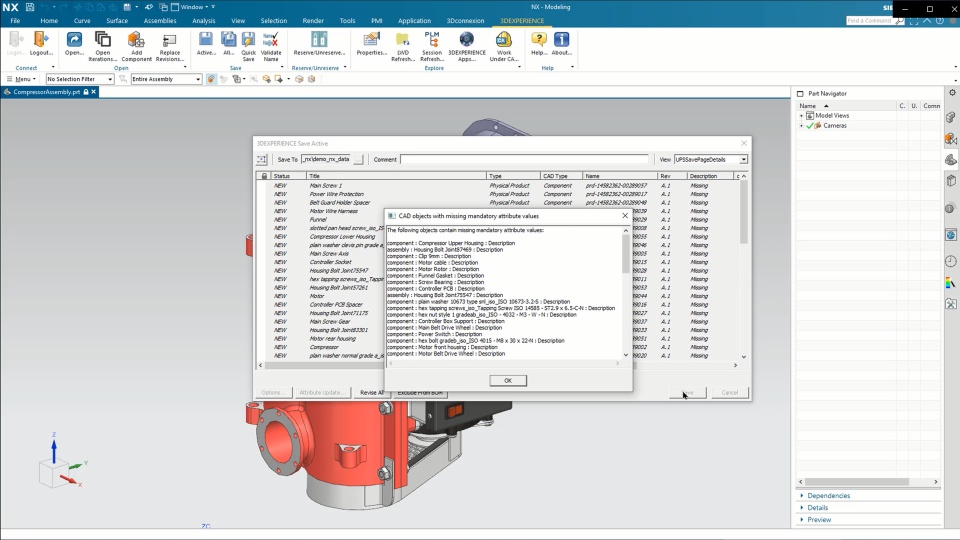
Task: Sort the list by Title column header
Action: pos(397,176)
